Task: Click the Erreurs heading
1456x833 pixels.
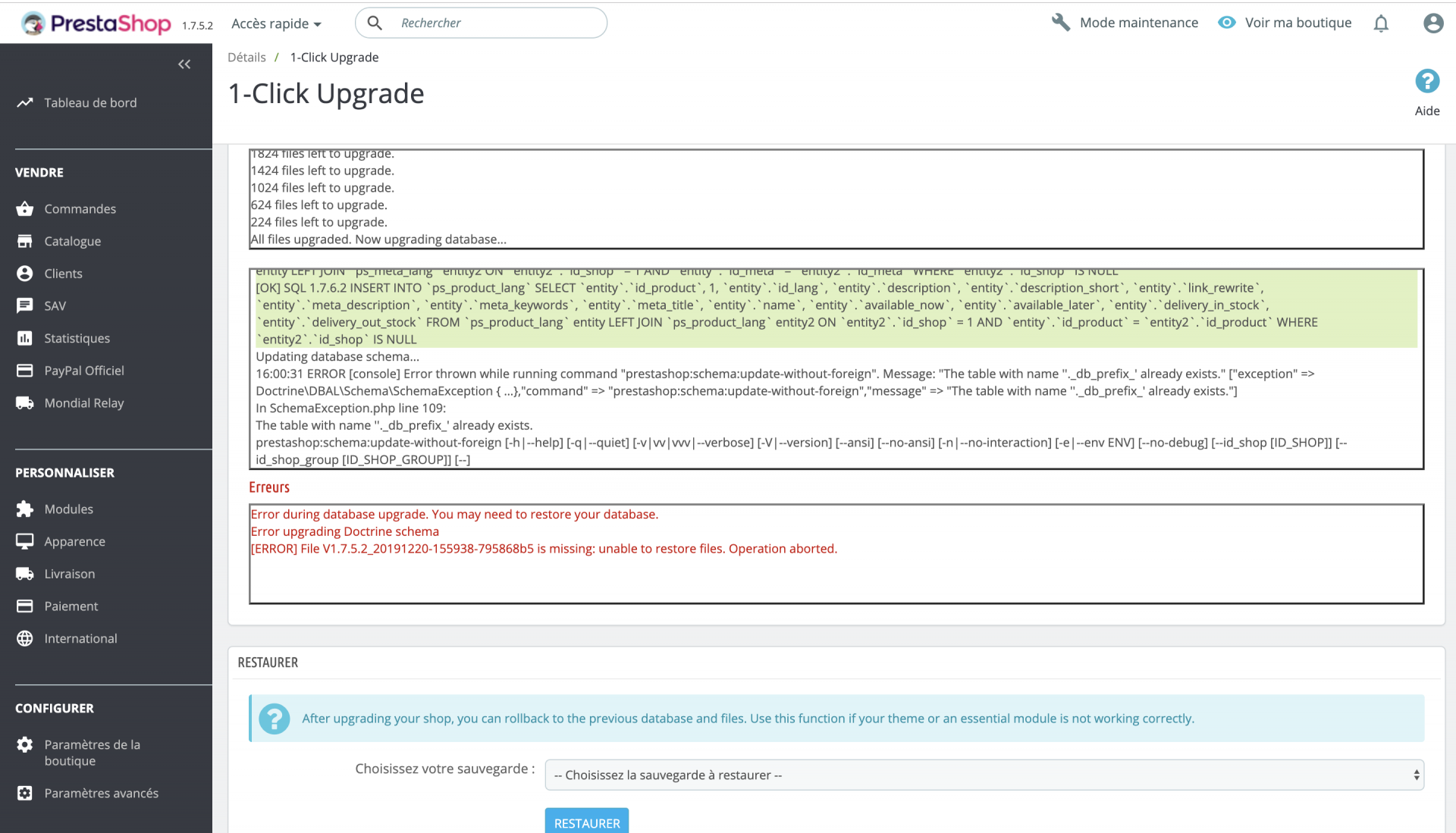Action: click(x=269, y=487)
